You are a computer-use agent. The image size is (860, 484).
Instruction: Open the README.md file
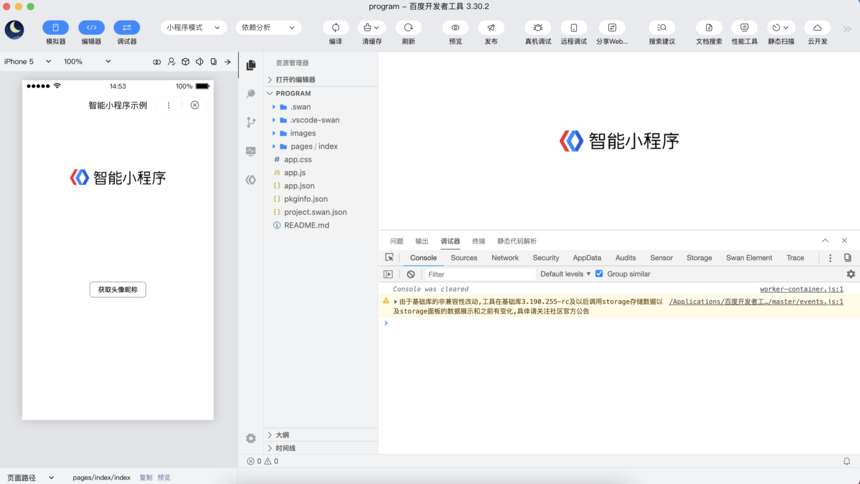[x=321, y=225]
